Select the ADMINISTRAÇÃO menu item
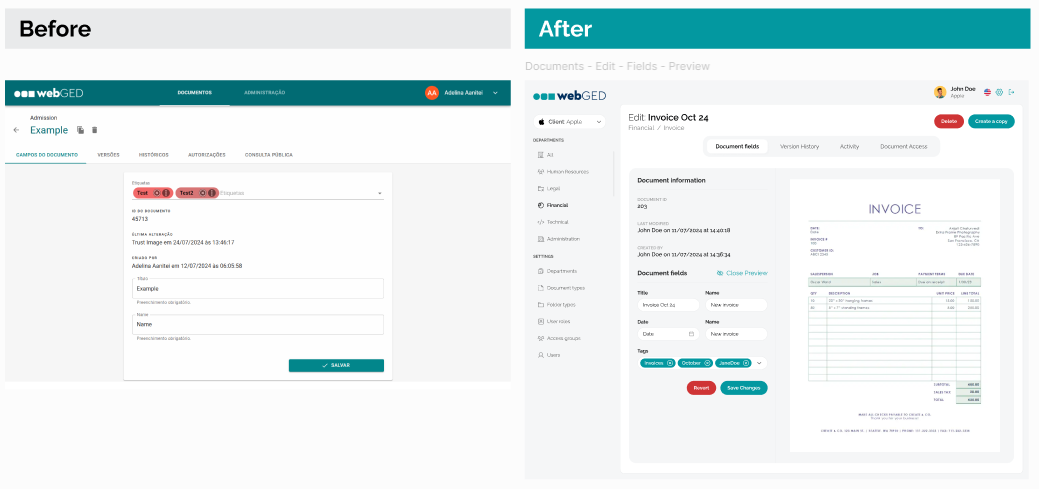This screenshot has height=489, width=1039. (264, 93)
